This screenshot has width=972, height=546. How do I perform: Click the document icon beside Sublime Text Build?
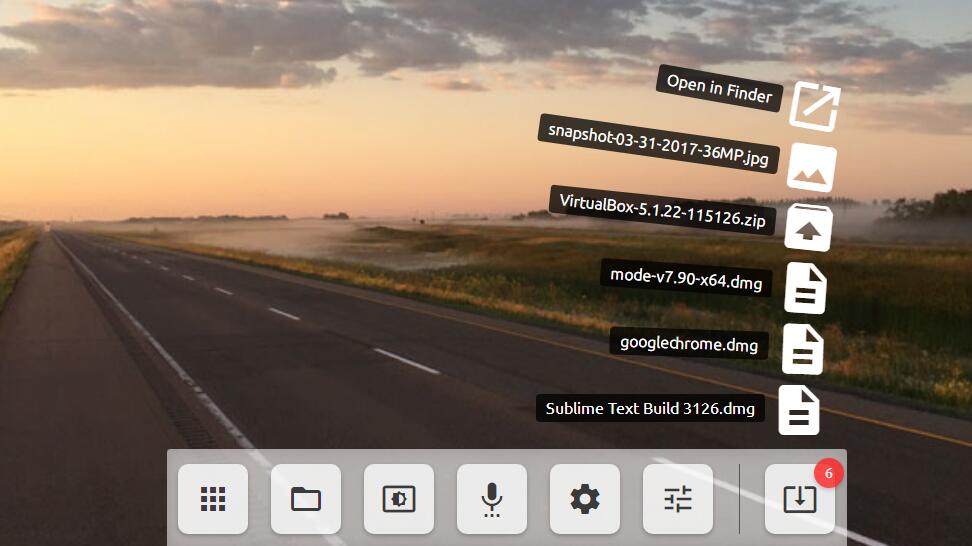tap(799, 410)
